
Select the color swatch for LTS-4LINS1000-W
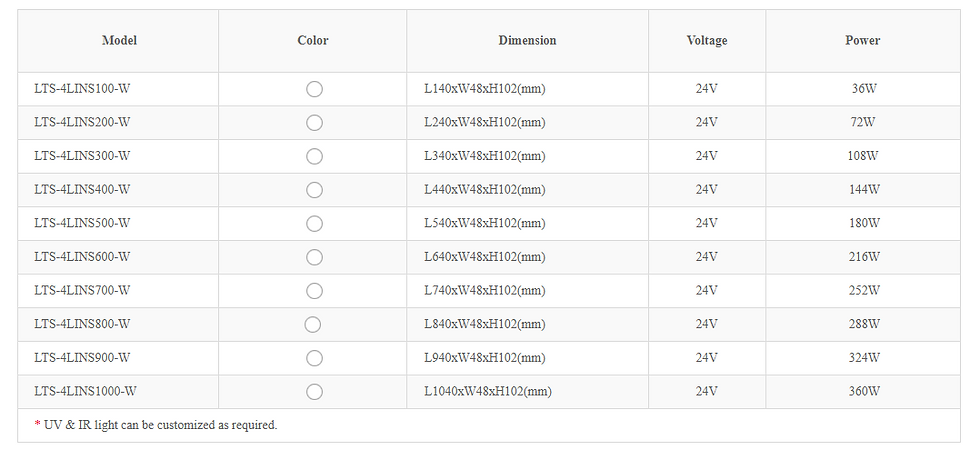coord(314,392)
